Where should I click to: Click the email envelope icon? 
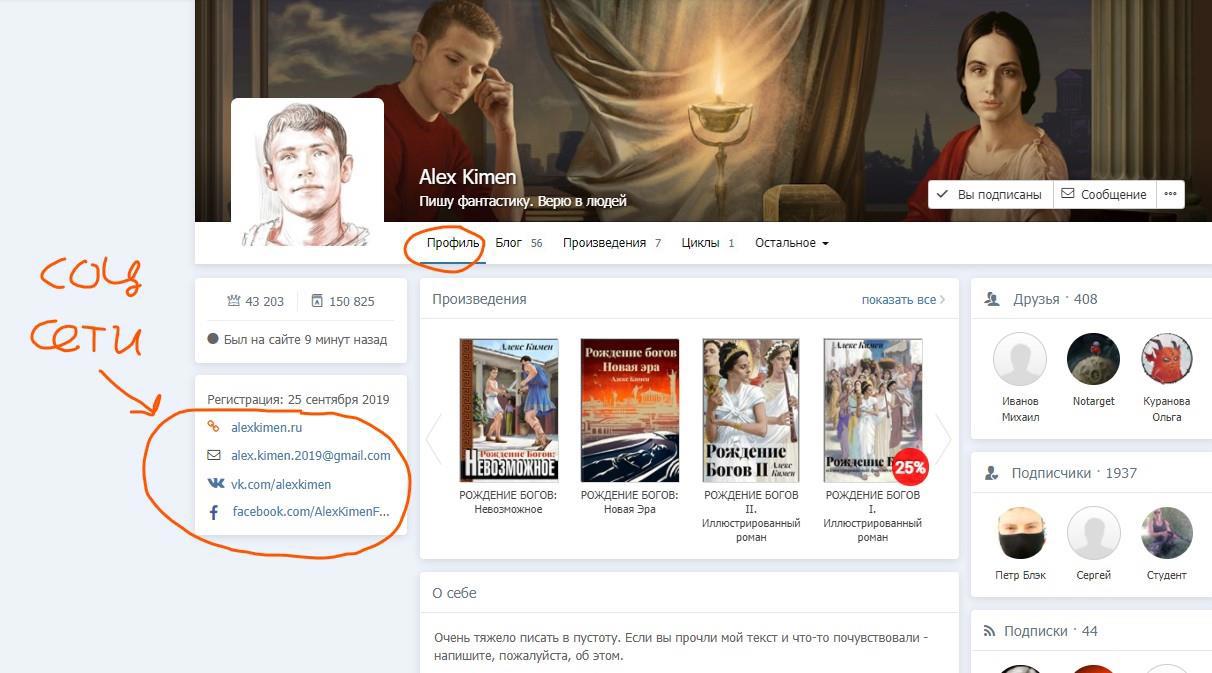coord(214,455)
